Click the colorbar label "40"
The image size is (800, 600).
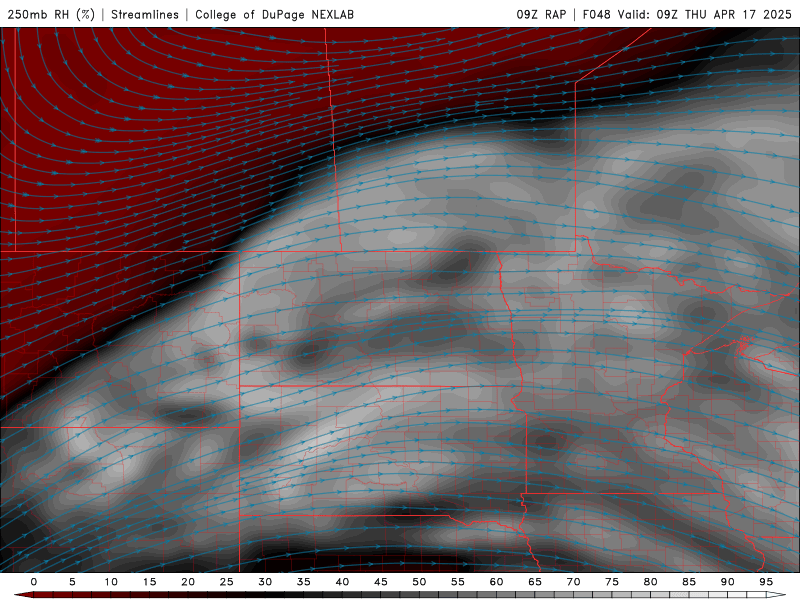342,582
